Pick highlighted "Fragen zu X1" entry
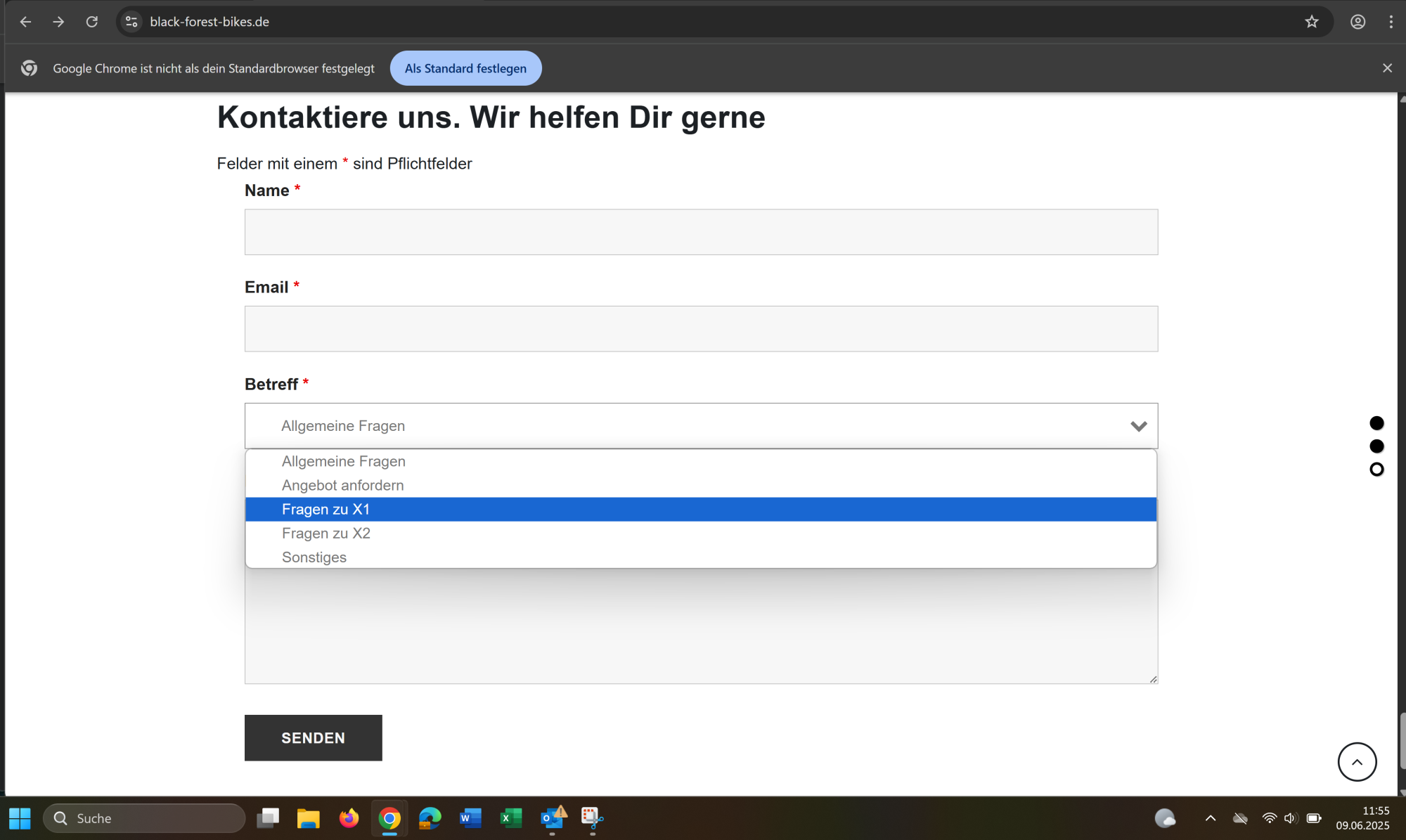Viewport: 1406px width, 840px height. pyautogui.click(x=326, y=509)
